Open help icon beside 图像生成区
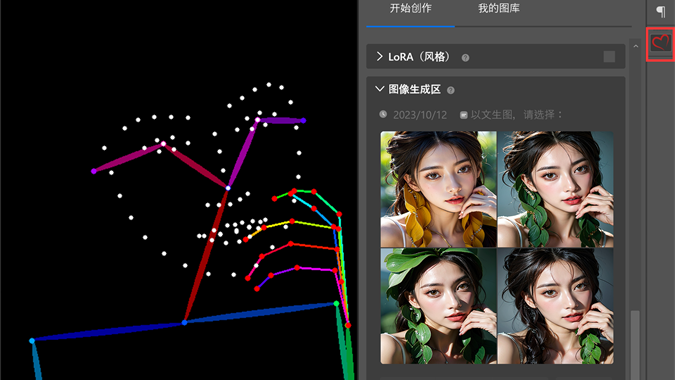 click(x=451, y=90)
